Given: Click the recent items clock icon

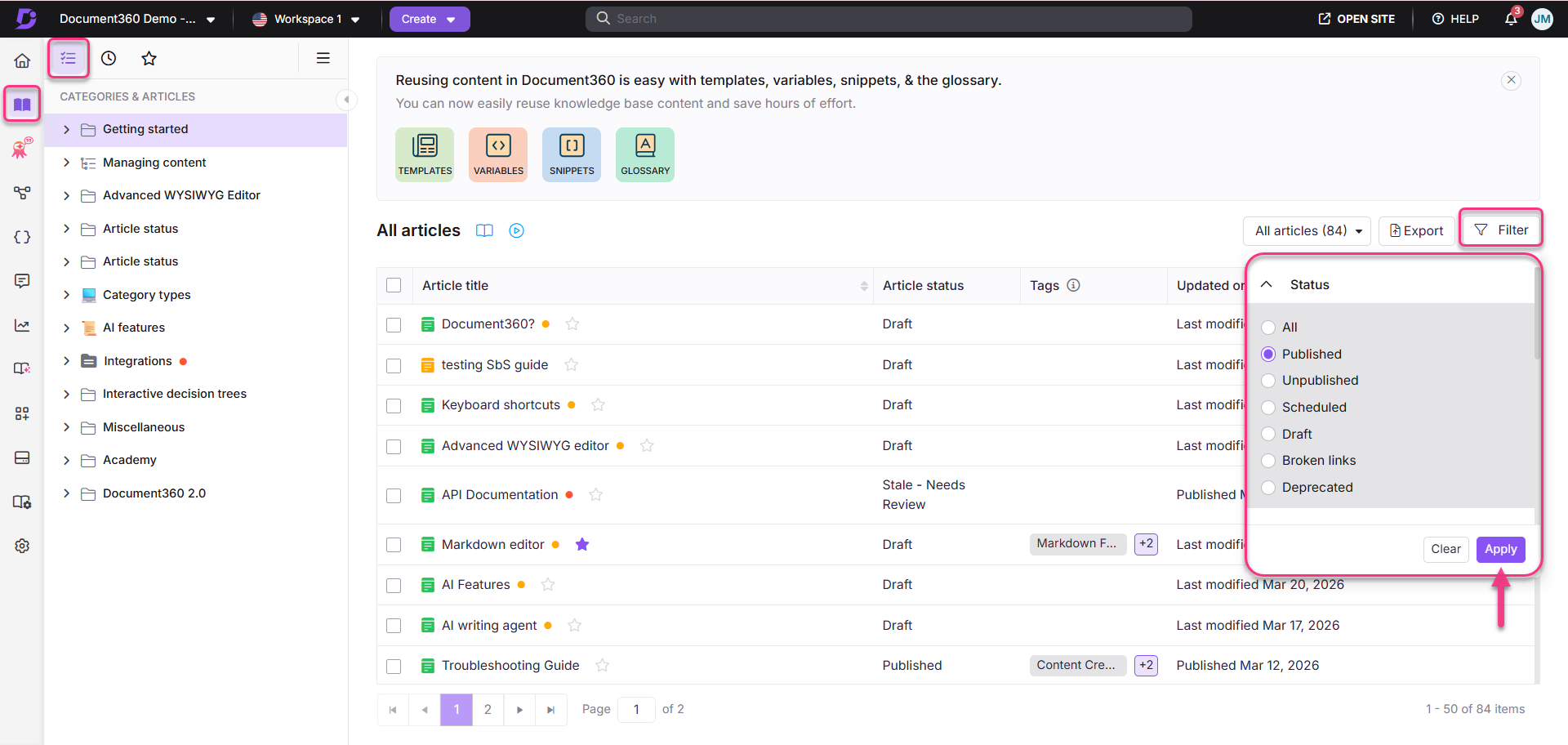Looking at the screenshot, I should 108,58.
